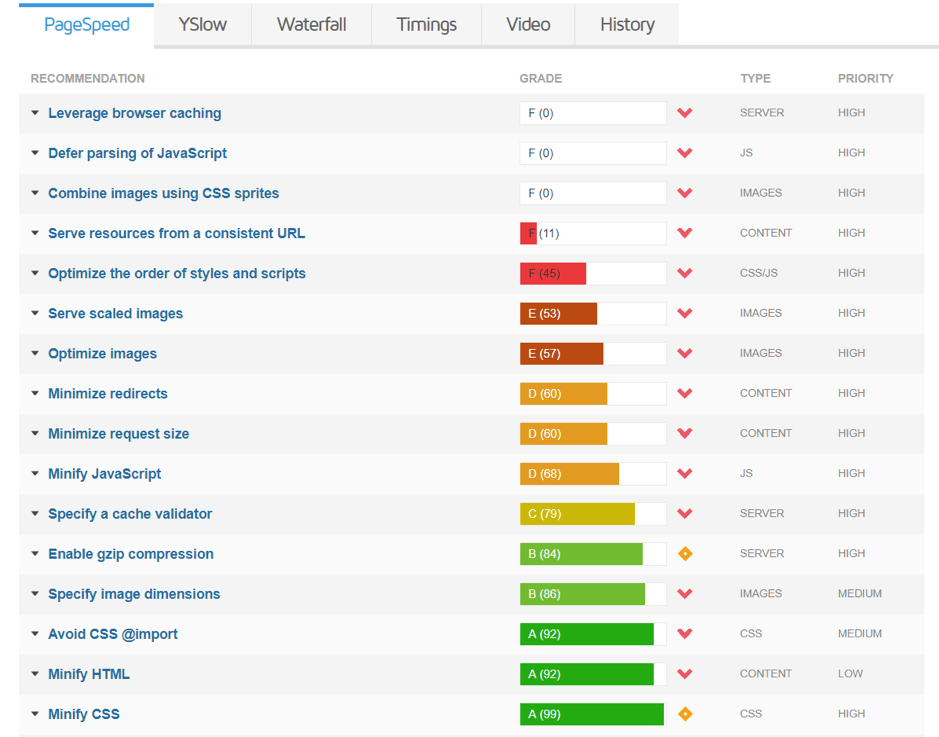This screenshot has width=939, height=737.
Task: Open the Specify image dimensions recommendation
Action: [133, 594]
